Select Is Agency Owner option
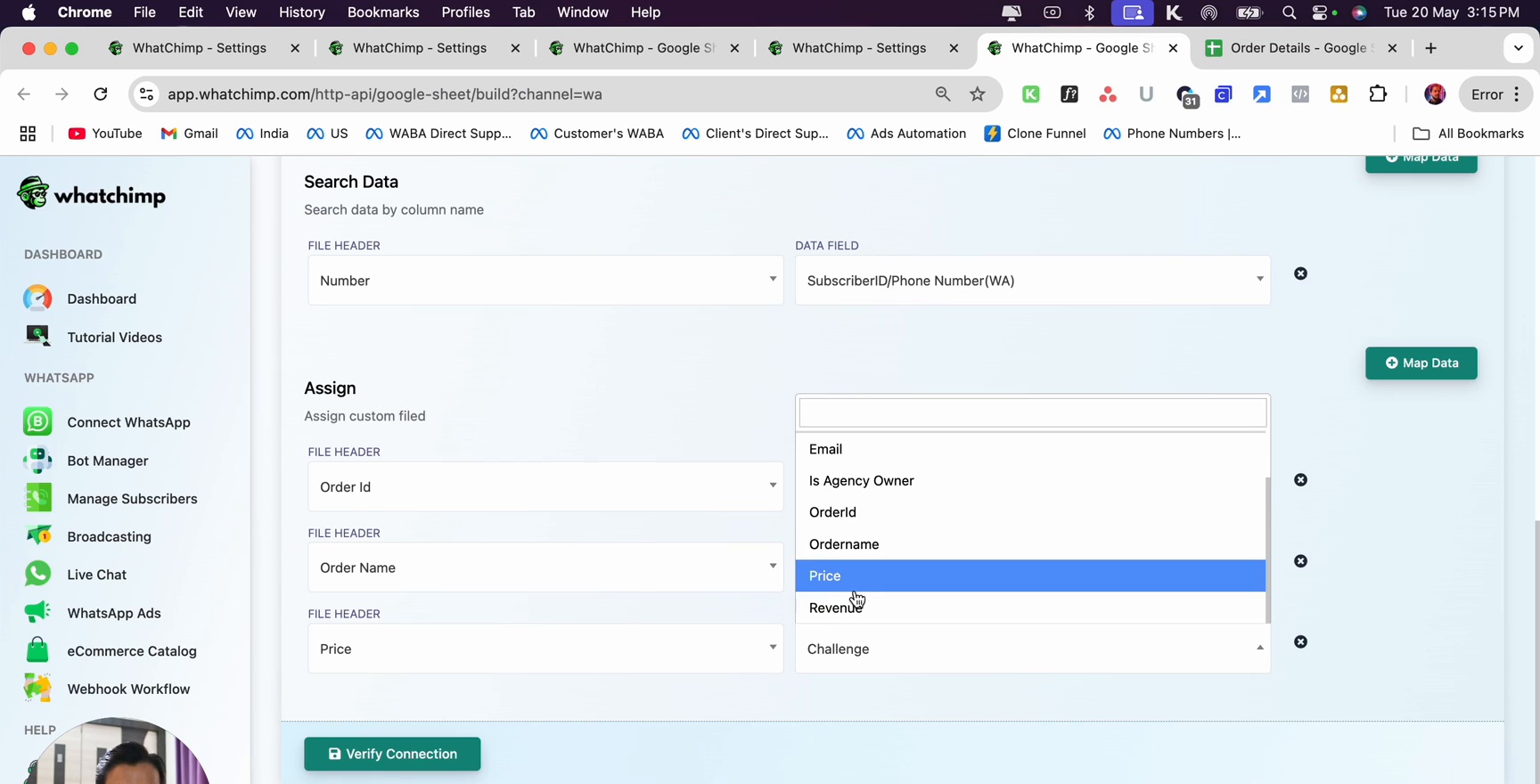 (1030, 481)
